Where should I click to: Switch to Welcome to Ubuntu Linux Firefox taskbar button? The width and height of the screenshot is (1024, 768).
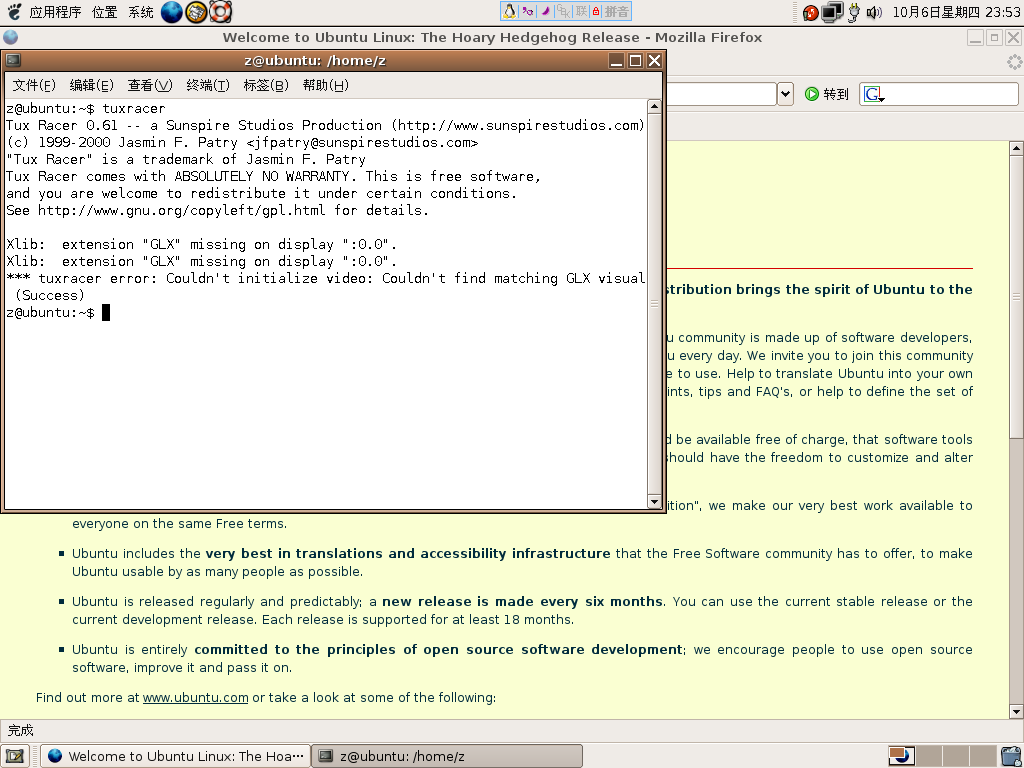(176, 756)
